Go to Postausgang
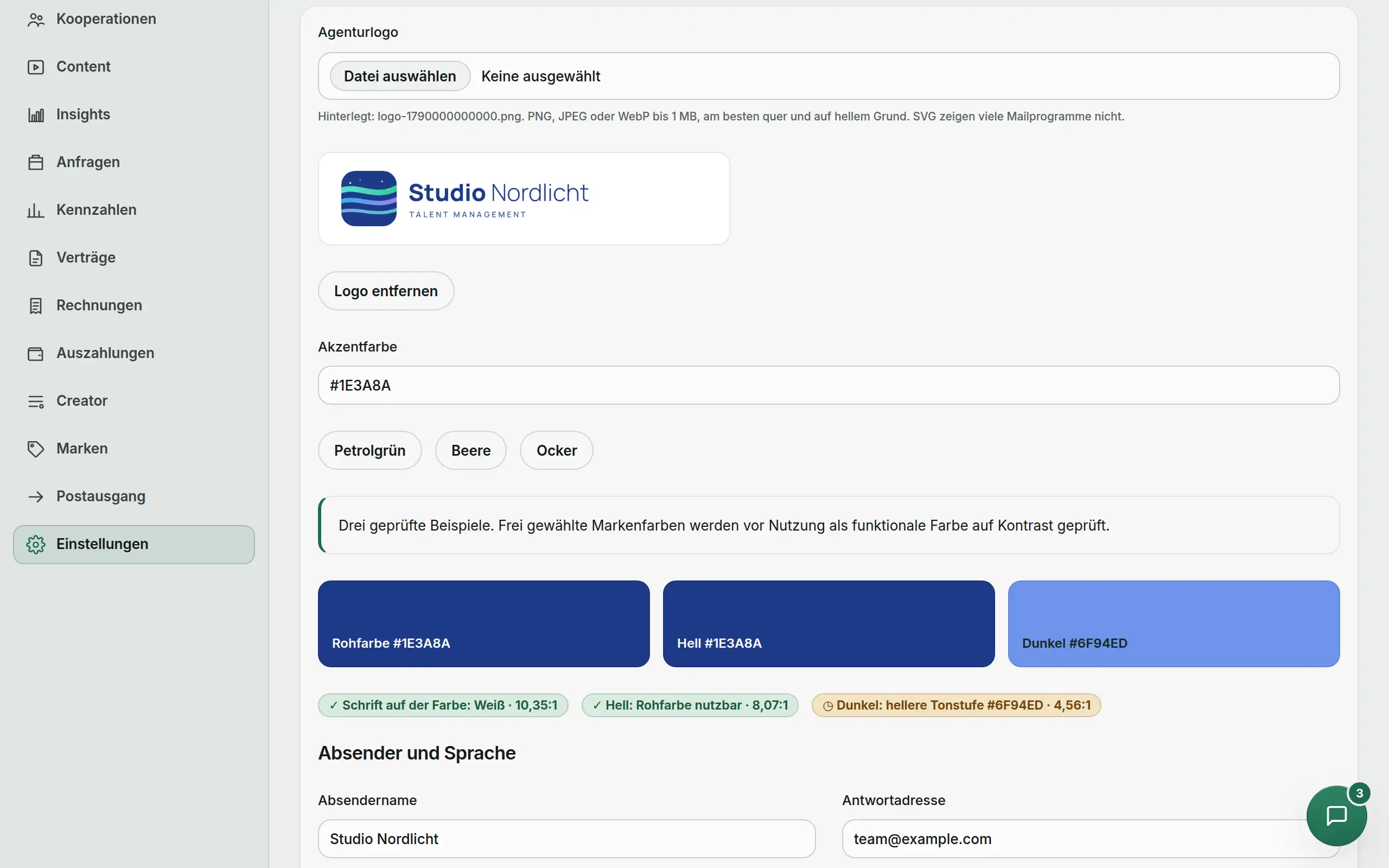Viewport: 1389px width, 868px height. pos(133,496)
